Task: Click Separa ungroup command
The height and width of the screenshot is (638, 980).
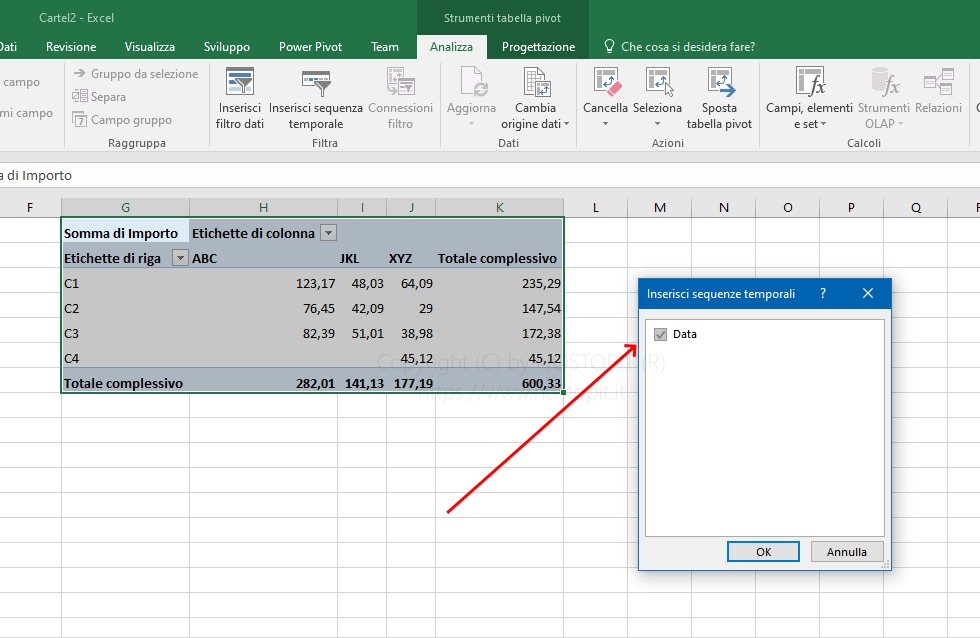Action: pyautogui.click(x=99, y=96)
